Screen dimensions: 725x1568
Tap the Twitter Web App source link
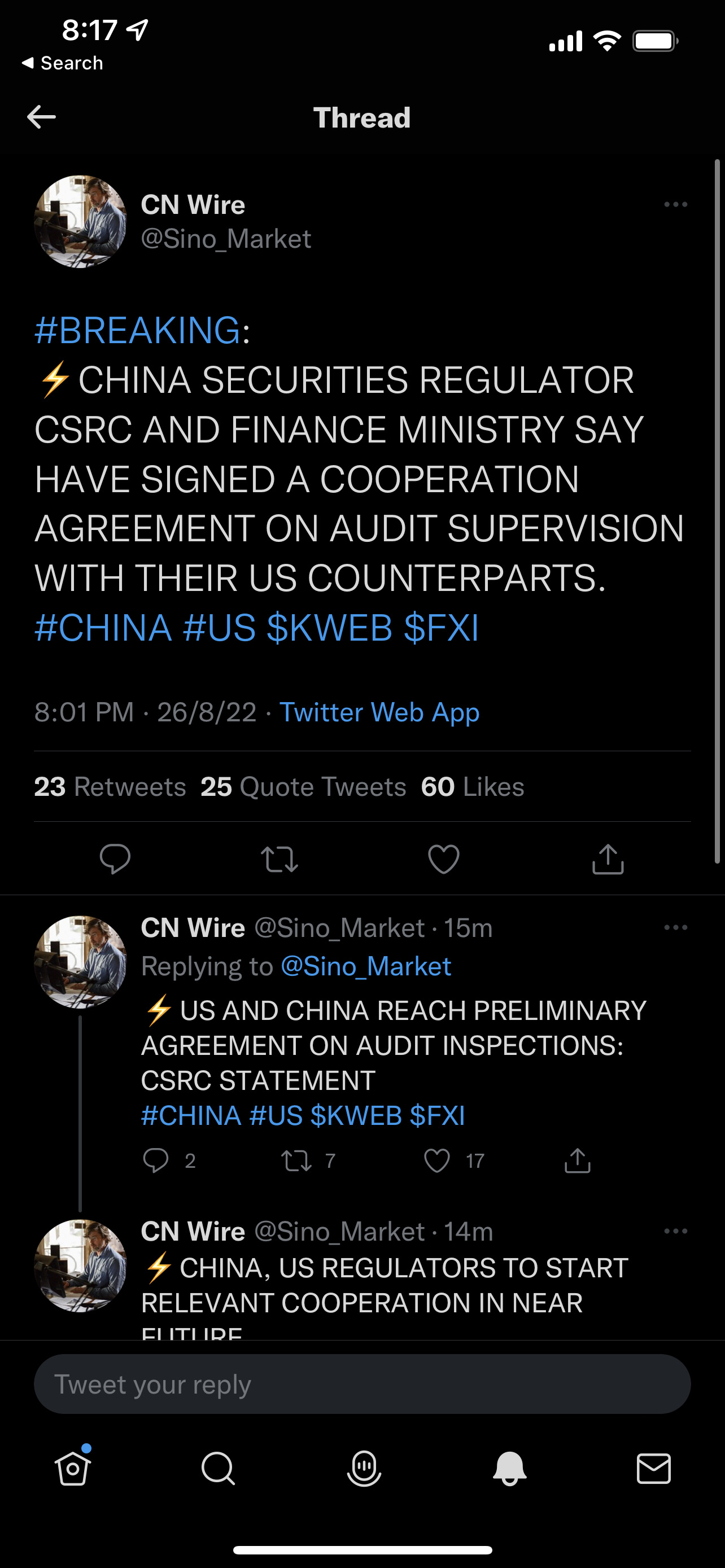point(379,712)
